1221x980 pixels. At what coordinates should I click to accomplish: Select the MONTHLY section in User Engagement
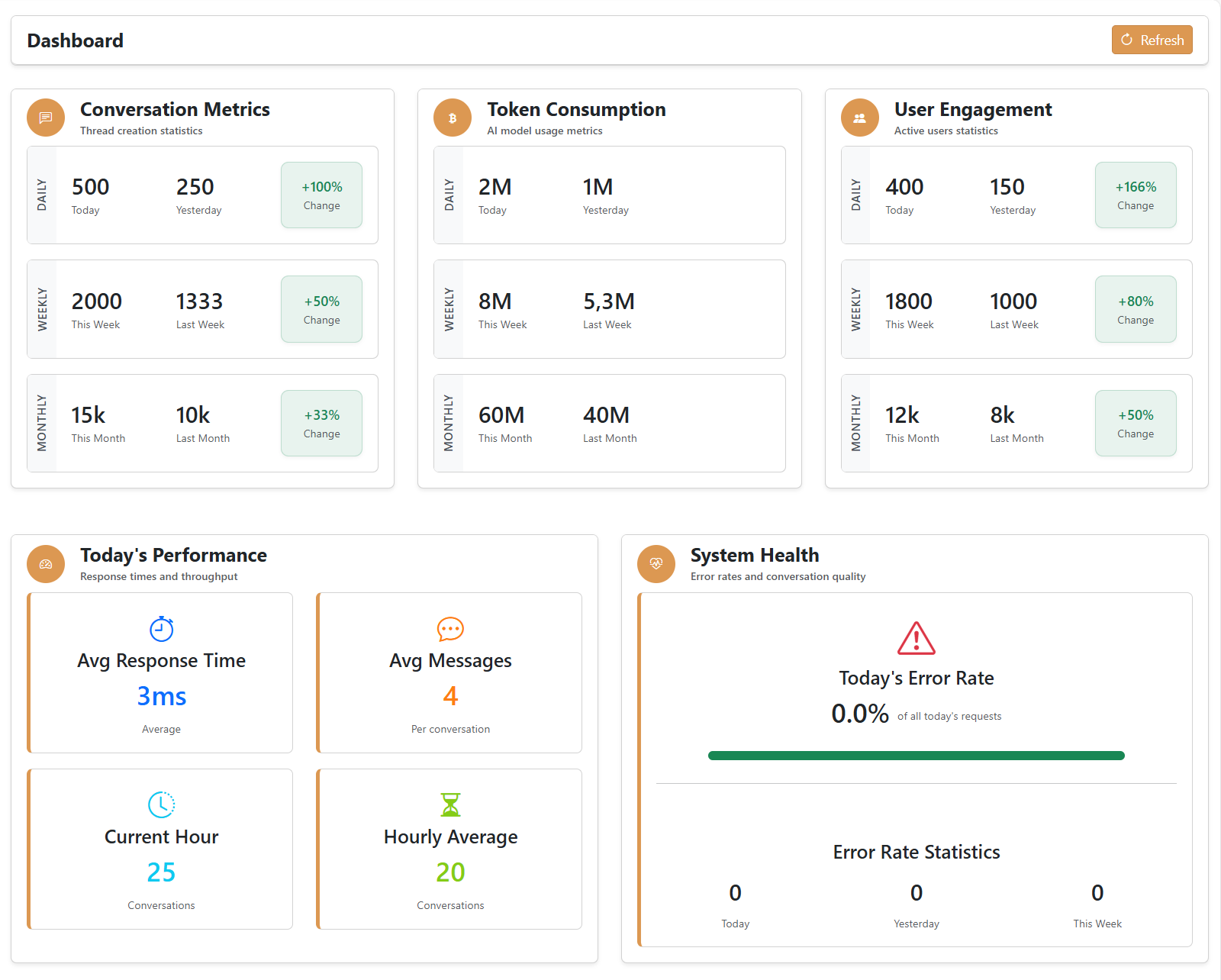click(856, 423)
